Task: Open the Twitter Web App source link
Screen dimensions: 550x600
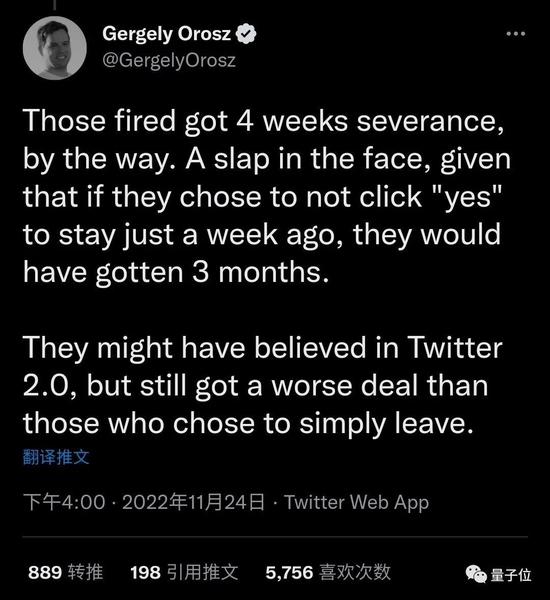Action: click(x=356, y=502)
